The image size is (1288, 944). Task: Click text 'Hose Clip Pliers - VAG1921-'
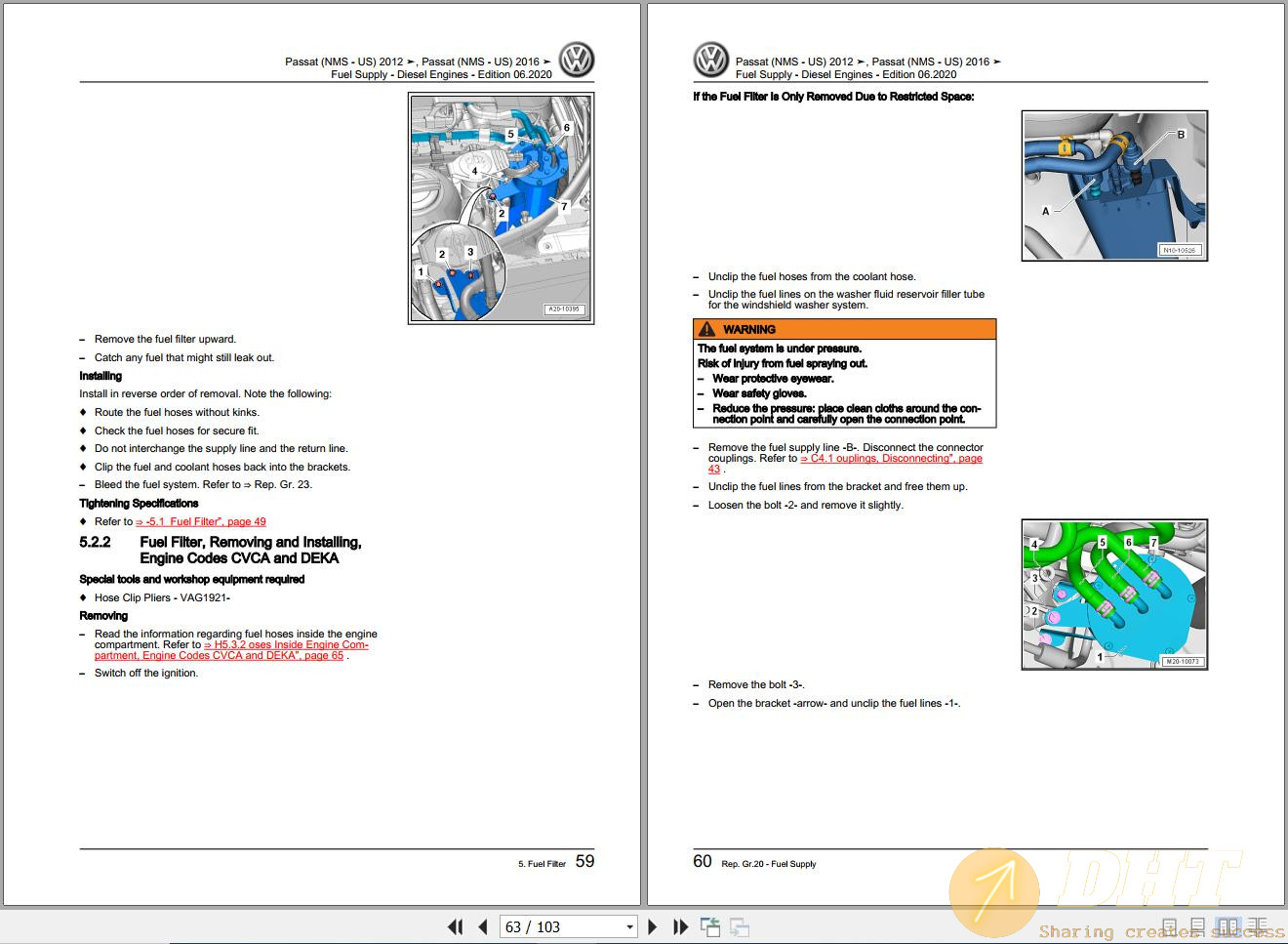pos(162,597)
